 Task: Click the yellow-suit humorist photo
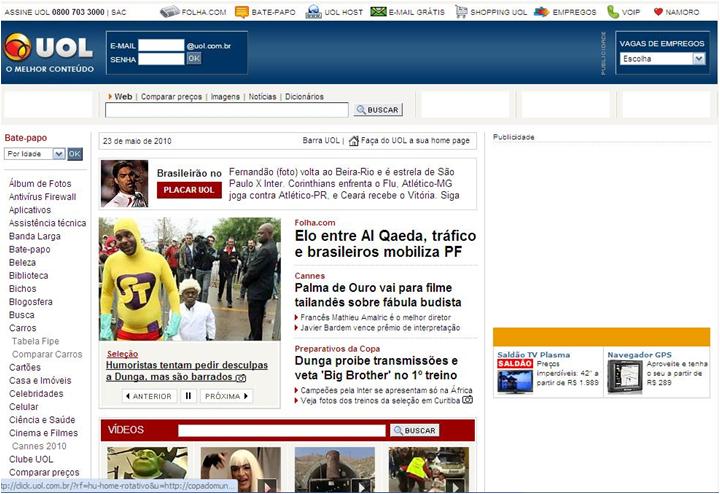click(x=190, y=279)
